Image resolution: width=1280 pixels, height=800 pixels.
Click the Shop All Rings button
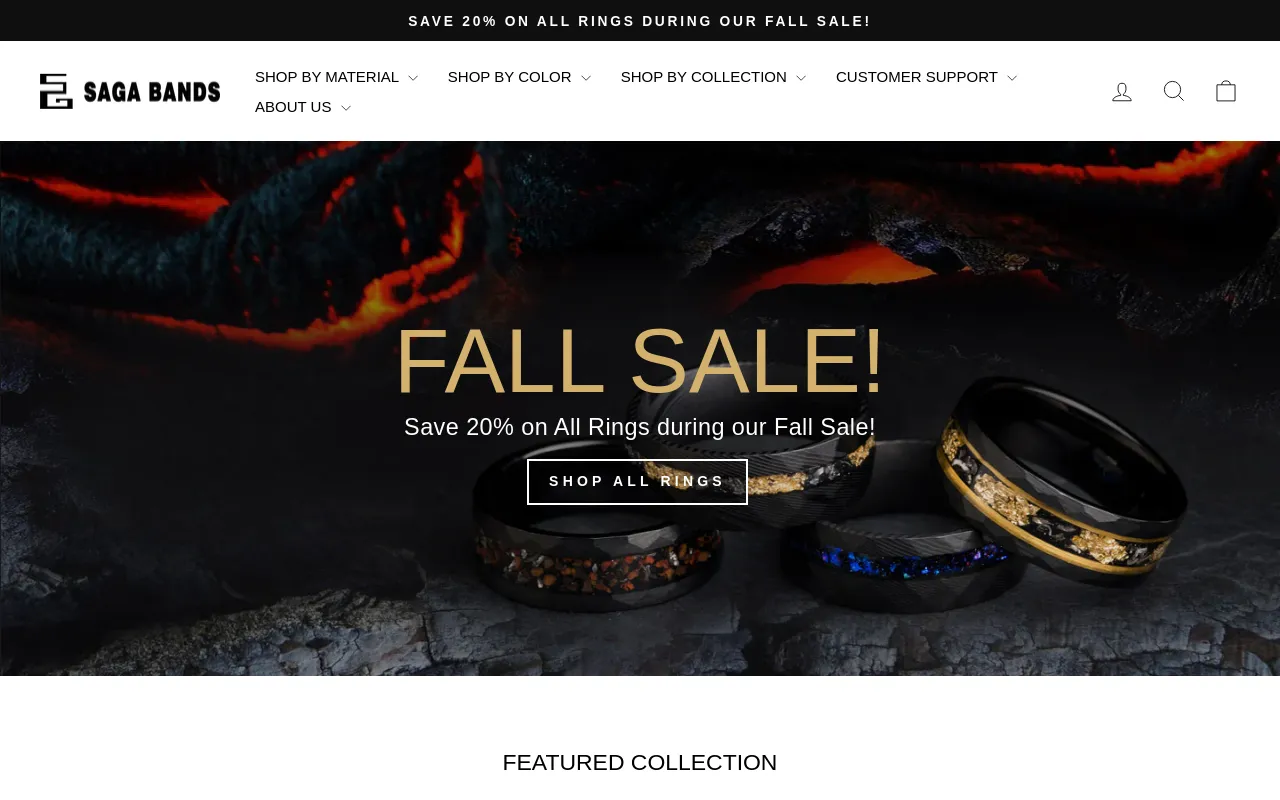637,482
